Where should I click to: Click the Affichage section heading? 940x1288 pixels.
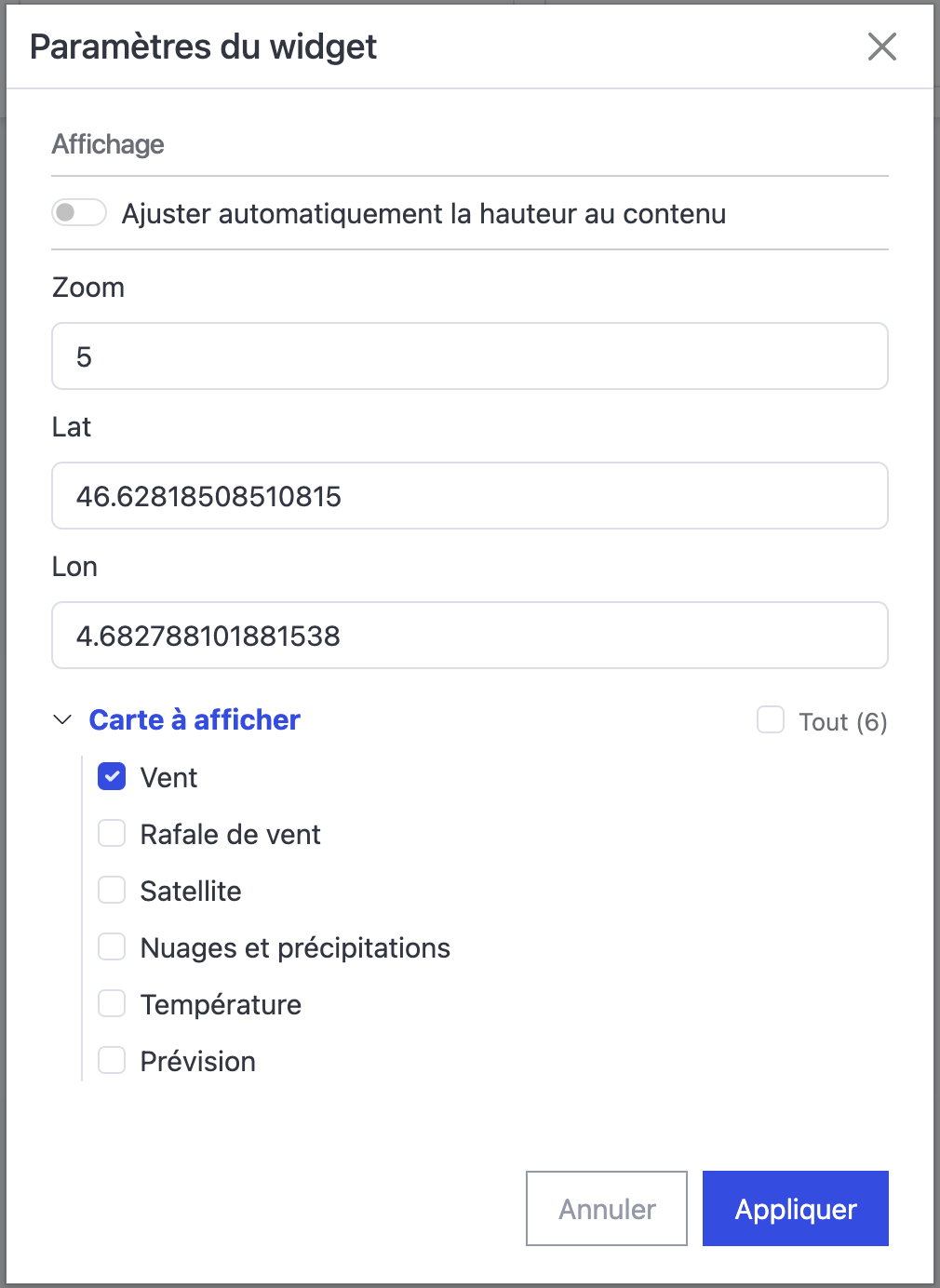[x=108, y=144]
